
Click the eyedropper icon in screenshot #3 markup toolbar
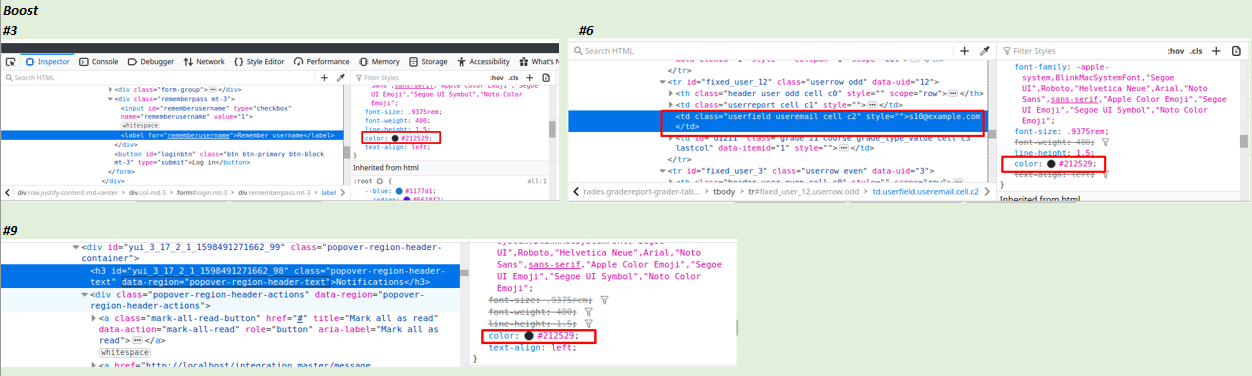pos(340,78)
